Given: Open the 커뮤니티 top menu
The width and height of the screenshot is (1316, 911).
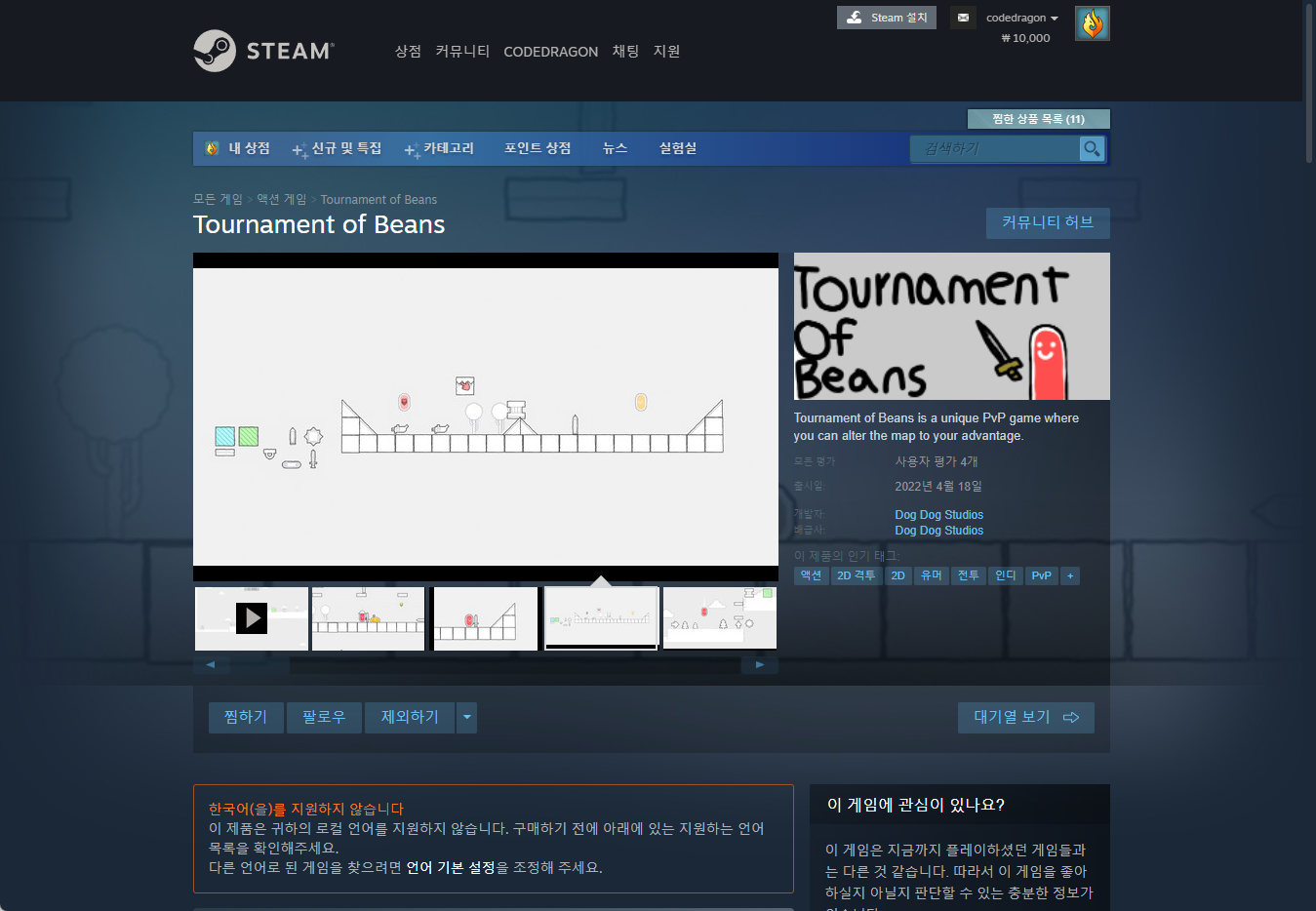Looking at the screenshot, I should pyautogui.click(x=462, y=51).
